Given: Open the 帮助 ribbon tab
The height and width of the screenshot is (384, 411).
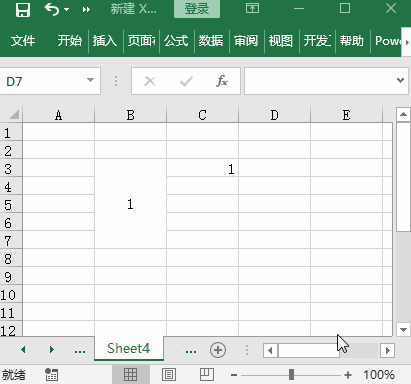Looking at the screenshot, I should (352, 41).
